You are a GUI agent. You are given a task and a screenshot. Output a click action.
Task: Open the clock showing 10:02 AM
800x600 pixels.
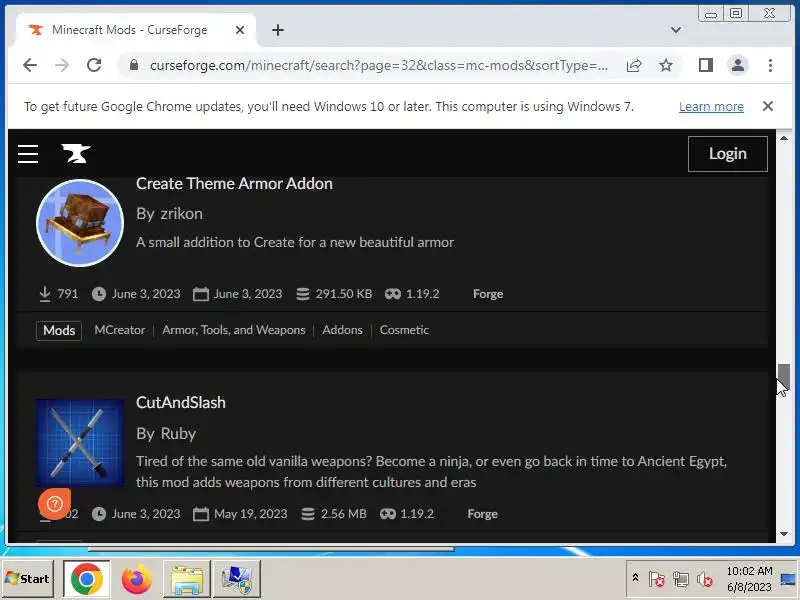pyautogui.click(x=749, y=579)
